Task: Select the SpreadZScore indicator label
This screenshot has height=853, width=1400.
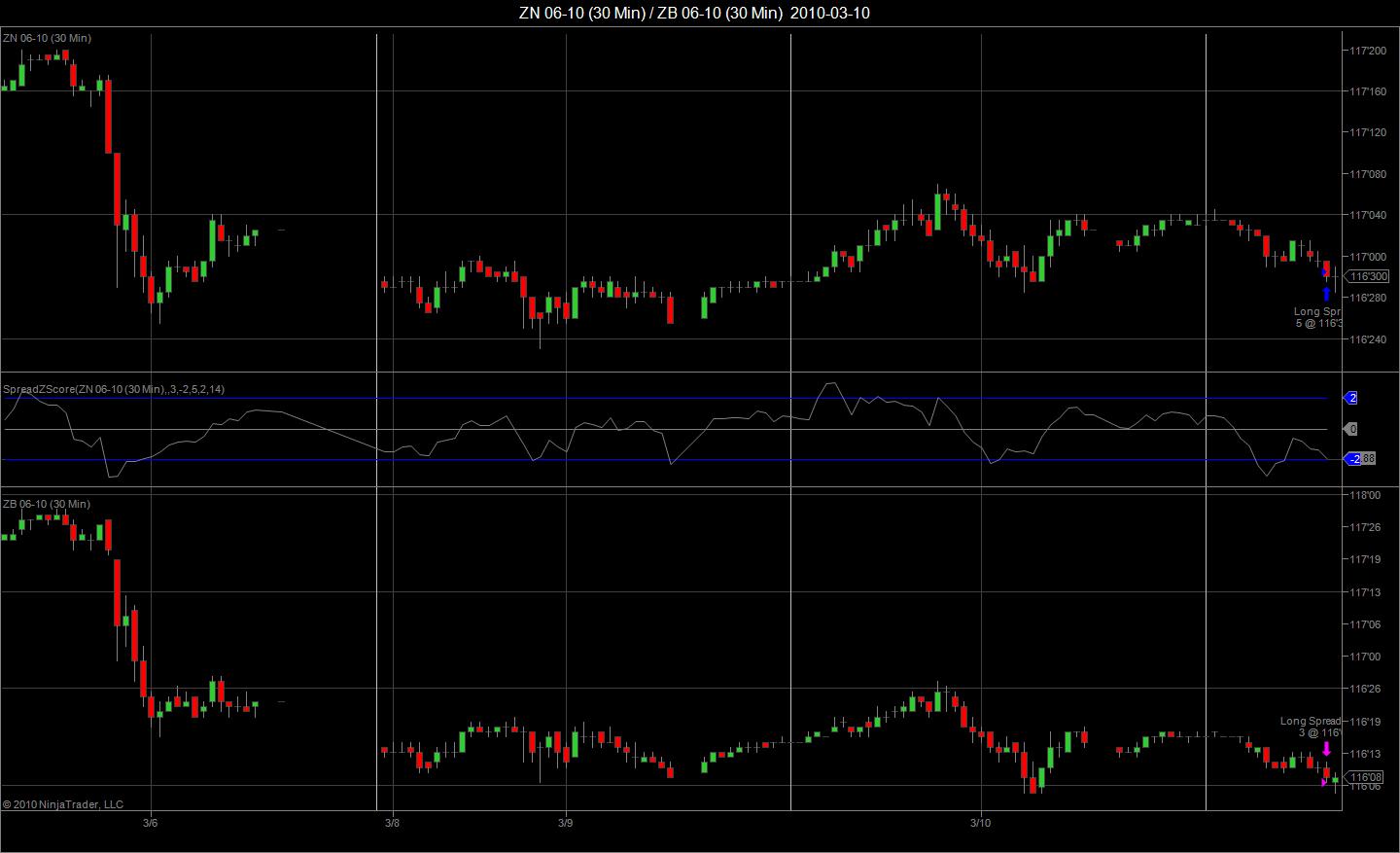Action: point(114,389)
